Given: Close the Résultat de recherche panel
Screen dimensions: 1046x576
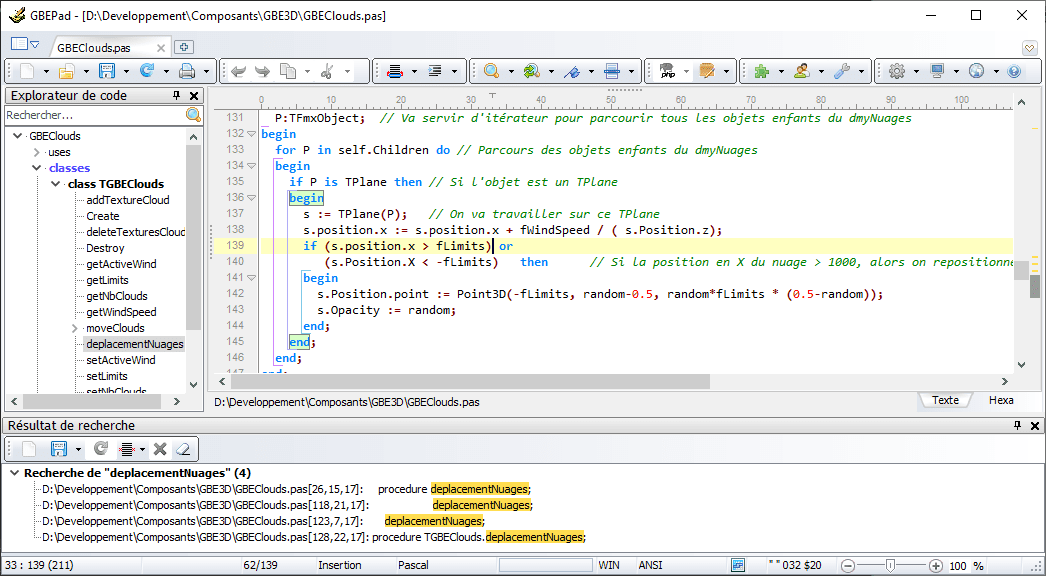Looking at the screenshot, I should tap(1035, 426).
